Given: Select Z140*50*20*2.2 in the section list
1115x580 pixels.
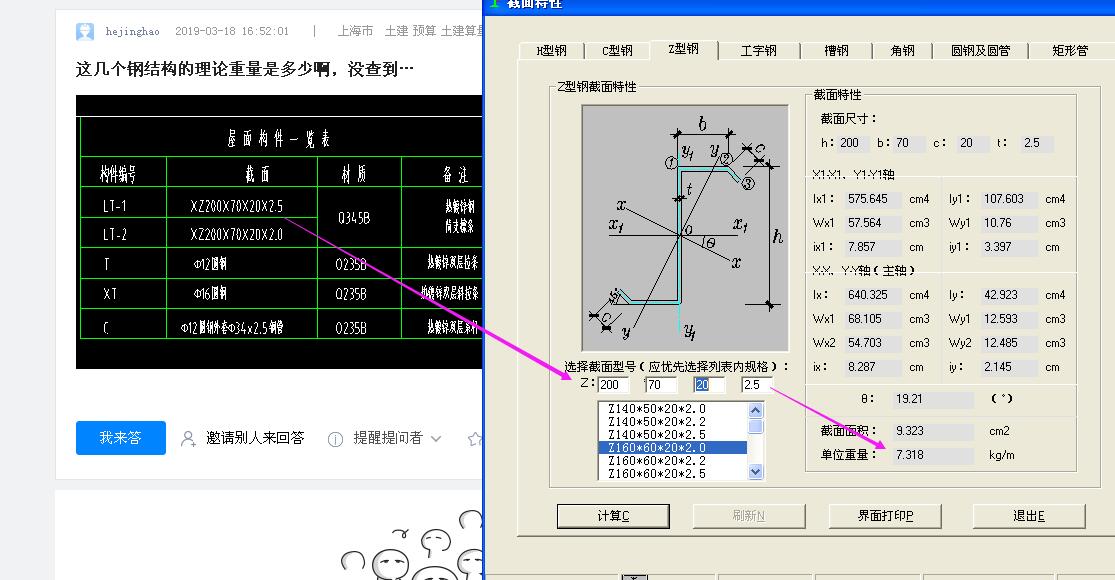Looking at the screenshot, I should [x=673, y=421].
